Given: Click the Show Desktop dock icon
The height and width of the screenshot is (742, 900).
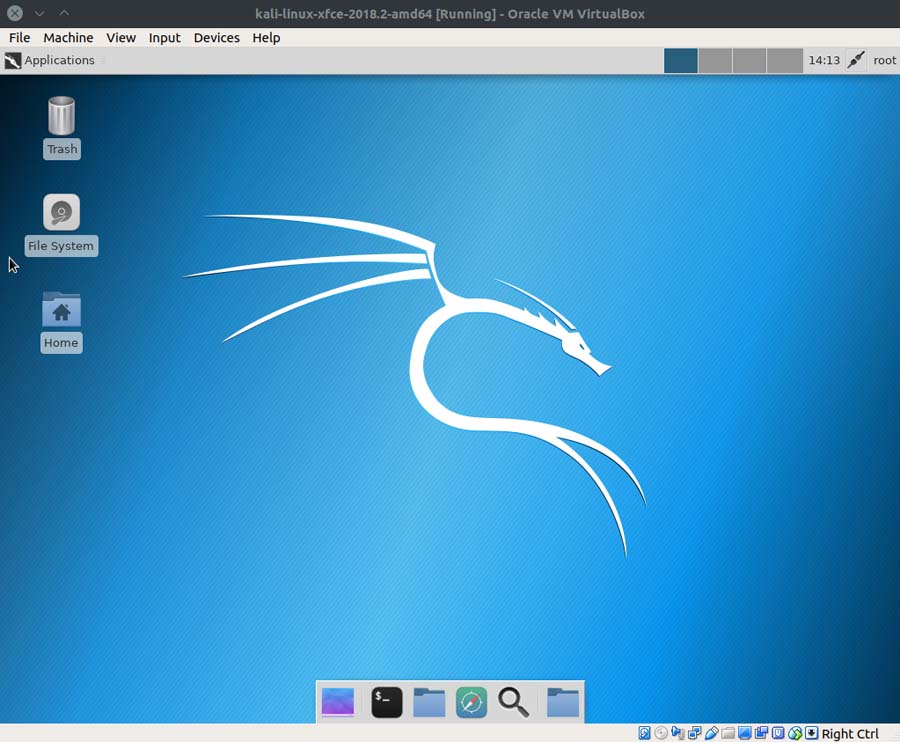Looking at the screenshot, I should tap(338, 702).
